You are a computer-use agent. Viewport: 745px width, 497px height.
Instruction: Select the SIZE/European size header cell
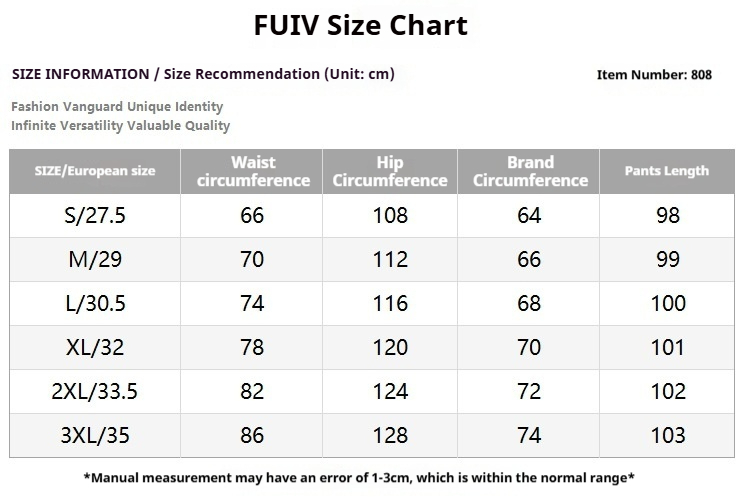click(95, 171)
